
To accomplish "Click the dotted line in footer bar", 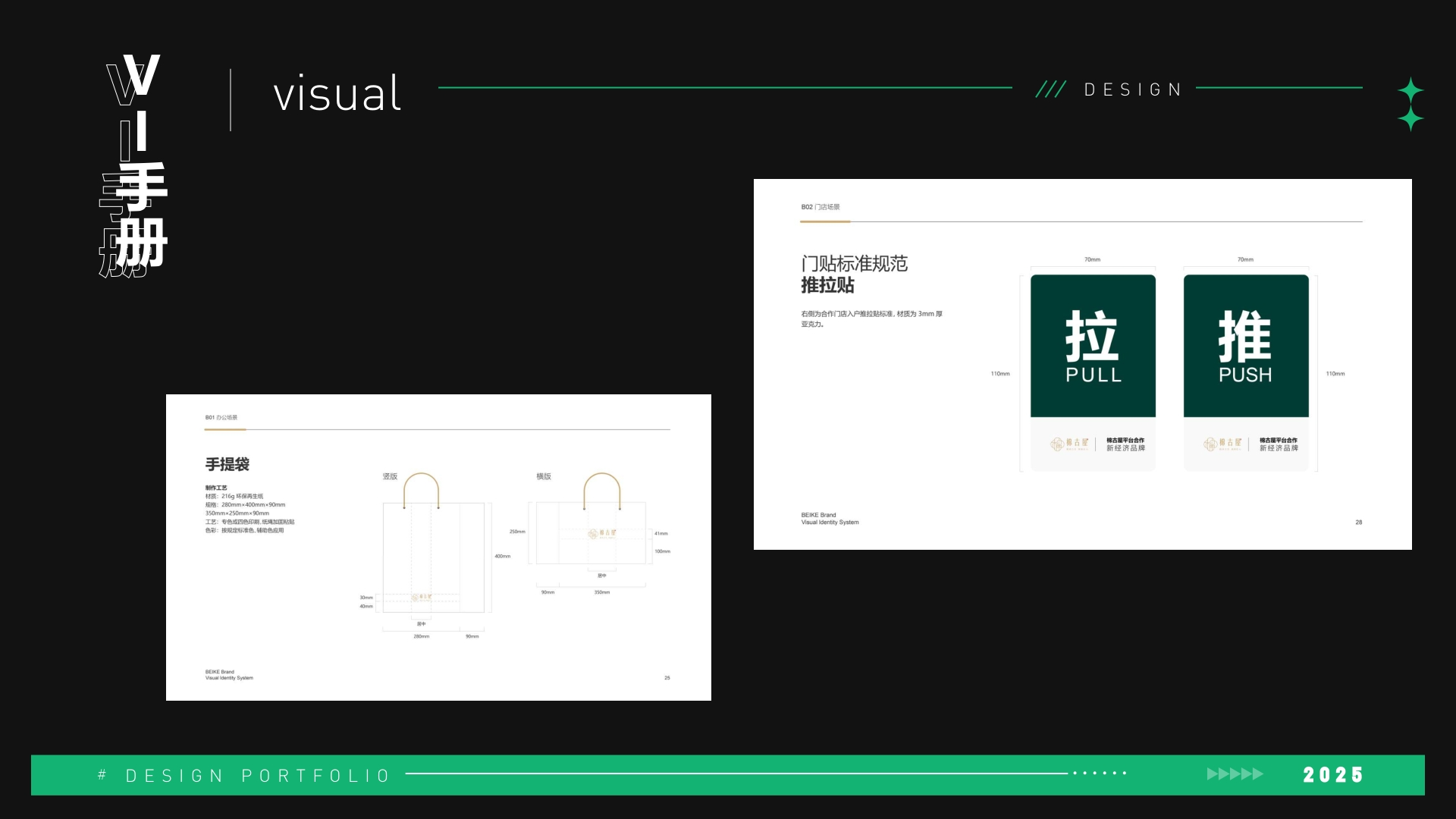I will [1100, 773].
